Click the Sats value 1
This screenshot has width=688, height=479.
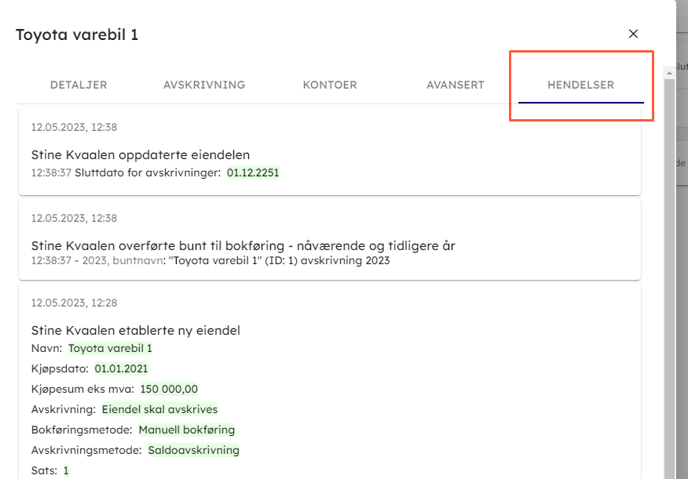click(66, 470)
